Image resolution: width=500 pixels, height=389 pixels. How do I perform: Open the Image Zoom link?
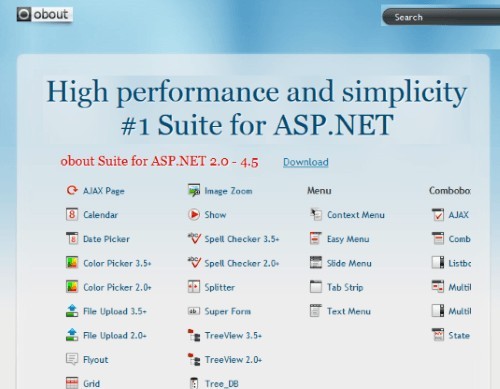coord(228,191)
